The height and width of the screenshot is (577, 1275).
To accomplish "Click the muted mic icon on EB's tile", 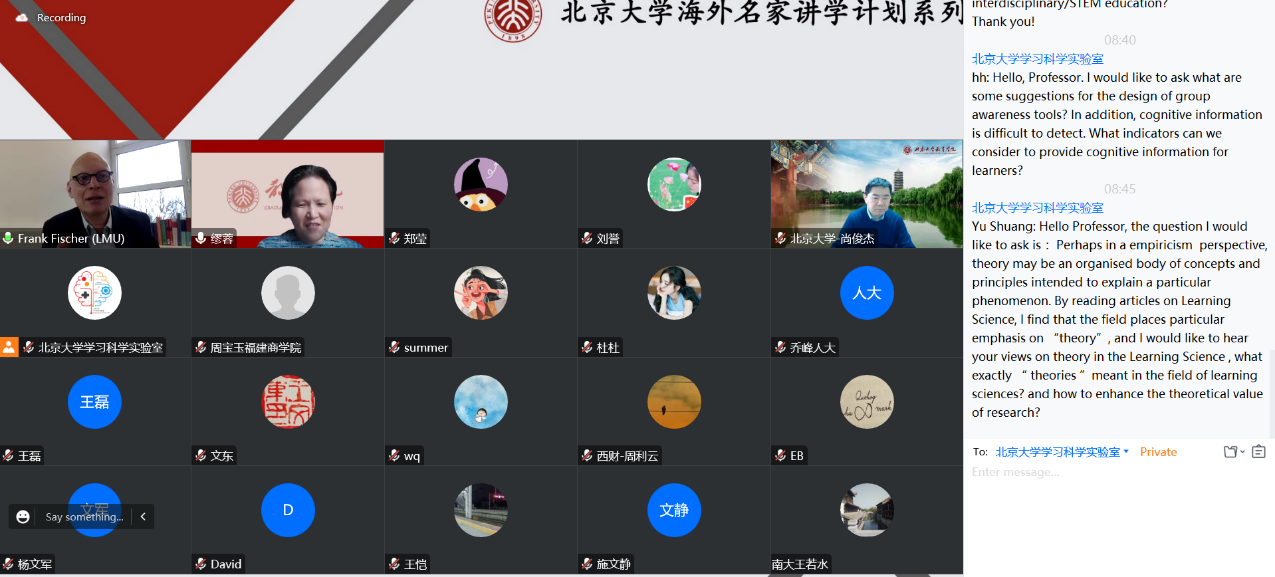I will pyautogui.click(x=780, y=456).
